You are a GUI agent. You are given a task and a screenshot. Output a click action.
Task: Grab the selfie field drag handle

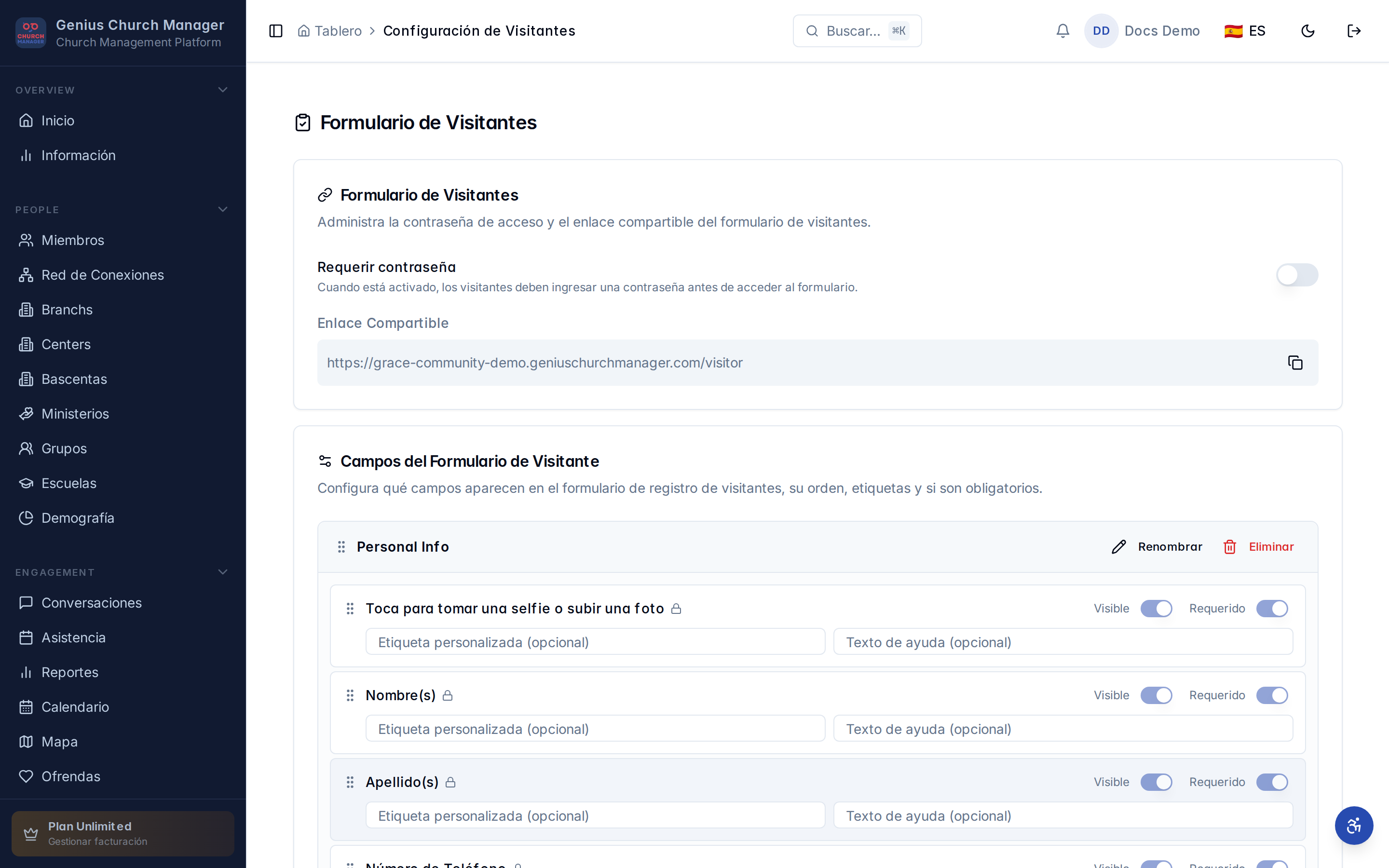pyautogui.click(x=350, y=609)
